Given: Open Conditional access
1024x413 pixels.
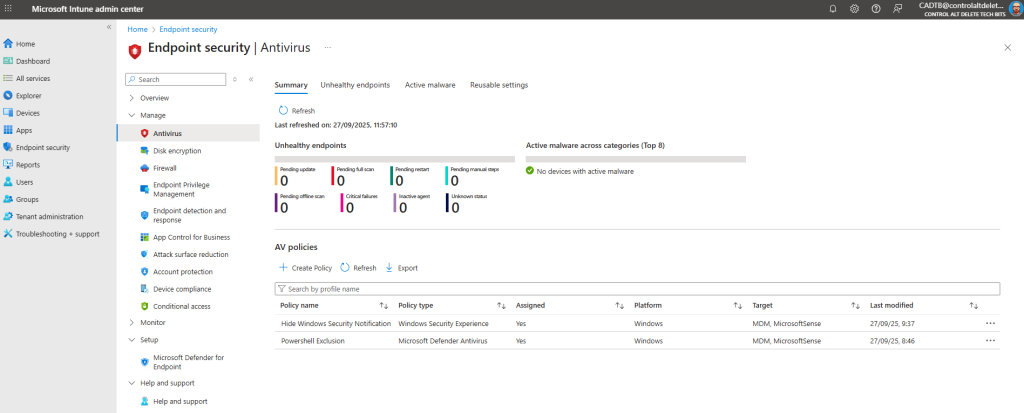Looking at the screenshot, I should (182, 306).
